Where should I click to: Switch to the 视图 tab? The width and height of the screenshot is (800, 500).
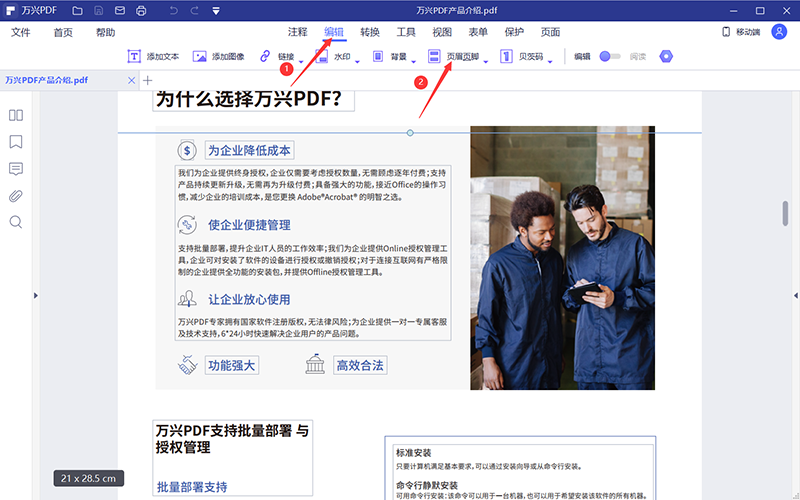point(442,32)
